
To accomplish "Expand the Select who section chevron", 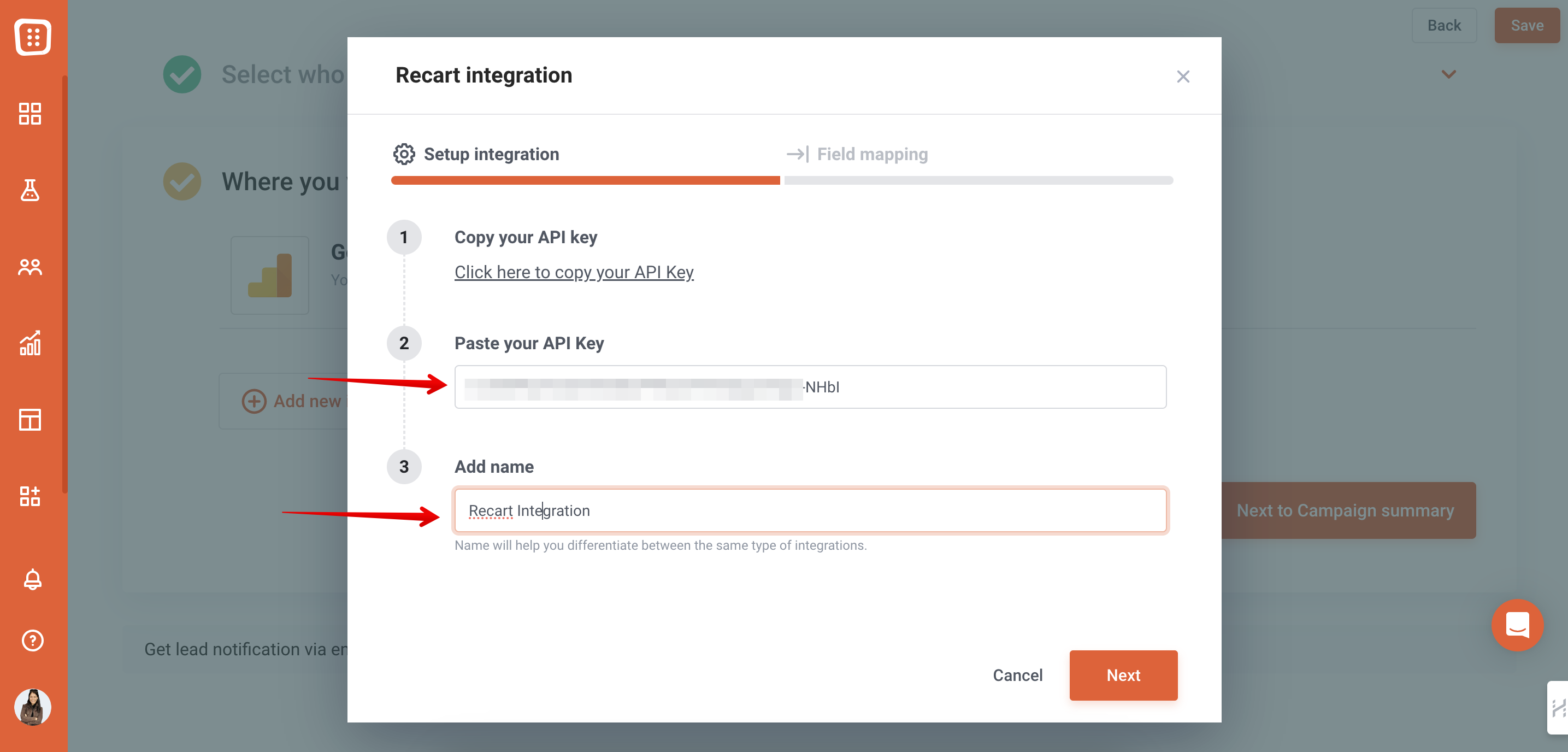I will (x=1448, y=74).
